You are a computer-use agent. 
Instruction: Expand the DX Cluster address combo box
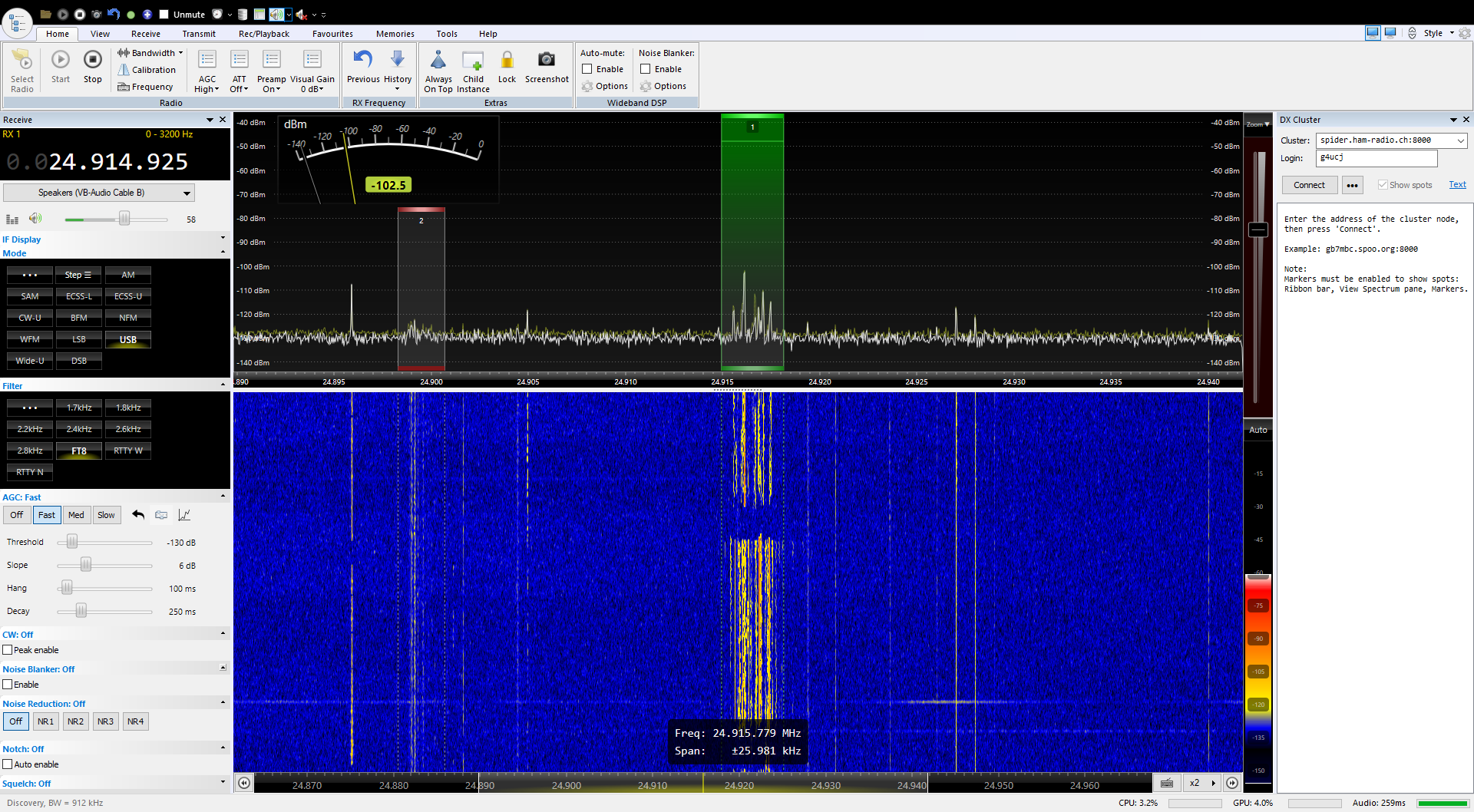click(1460, 140)
